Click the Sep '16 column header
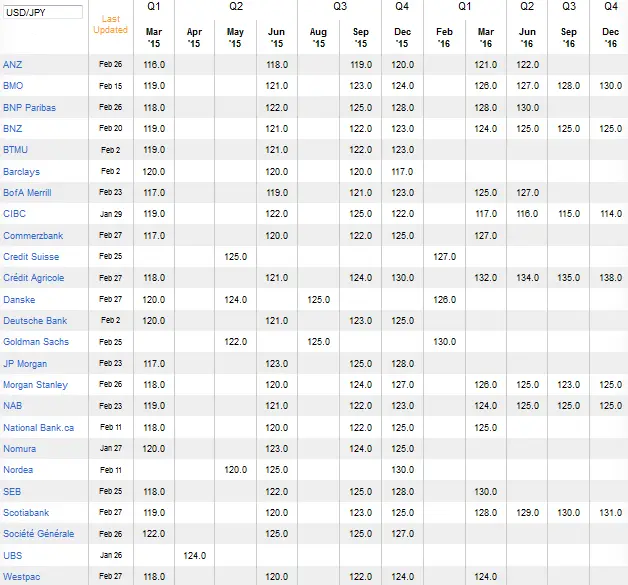This screenshot has width=628, height=585. pos(569,38)
